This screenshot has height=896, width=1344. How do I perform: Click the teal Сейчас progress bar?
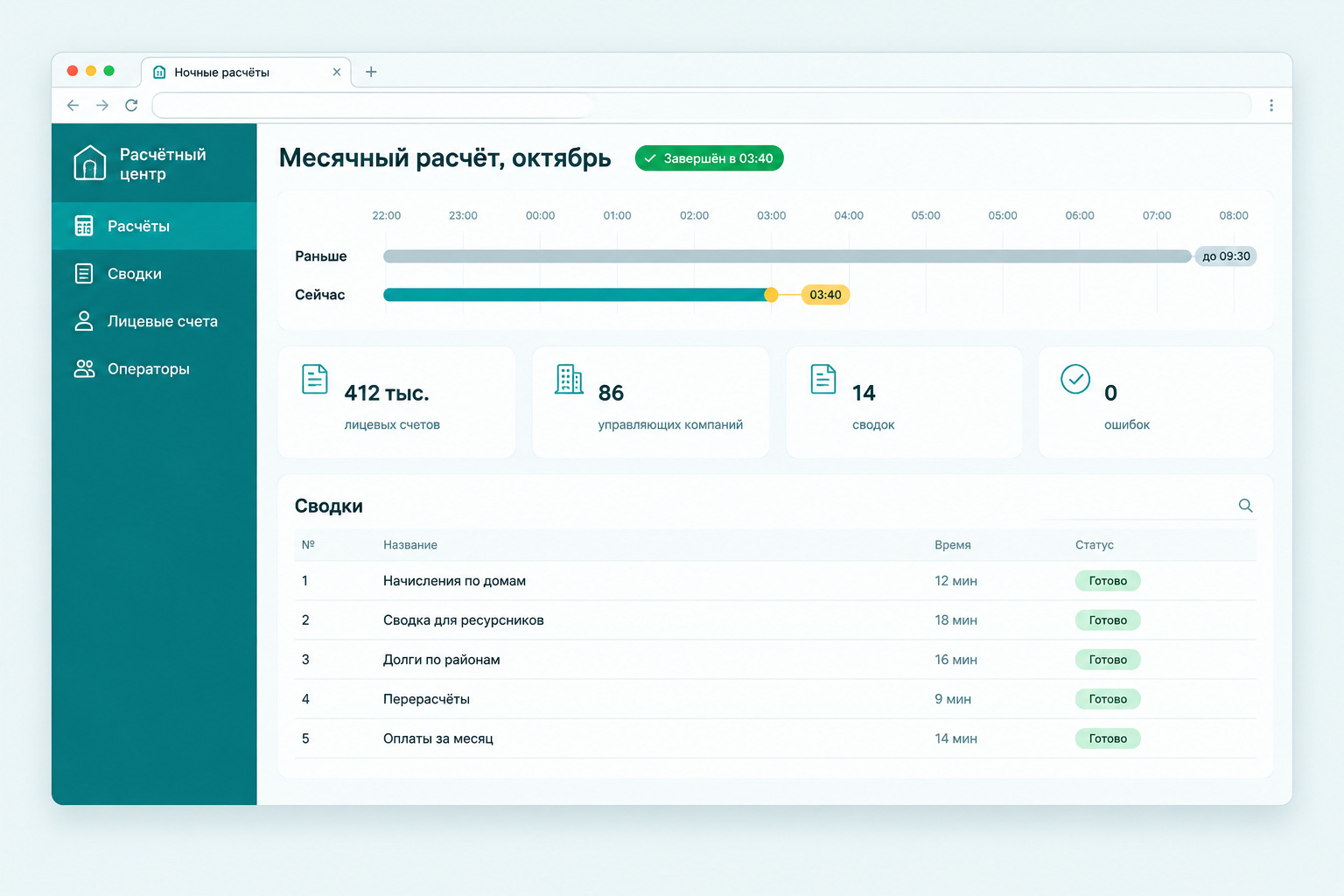[576, 295]
